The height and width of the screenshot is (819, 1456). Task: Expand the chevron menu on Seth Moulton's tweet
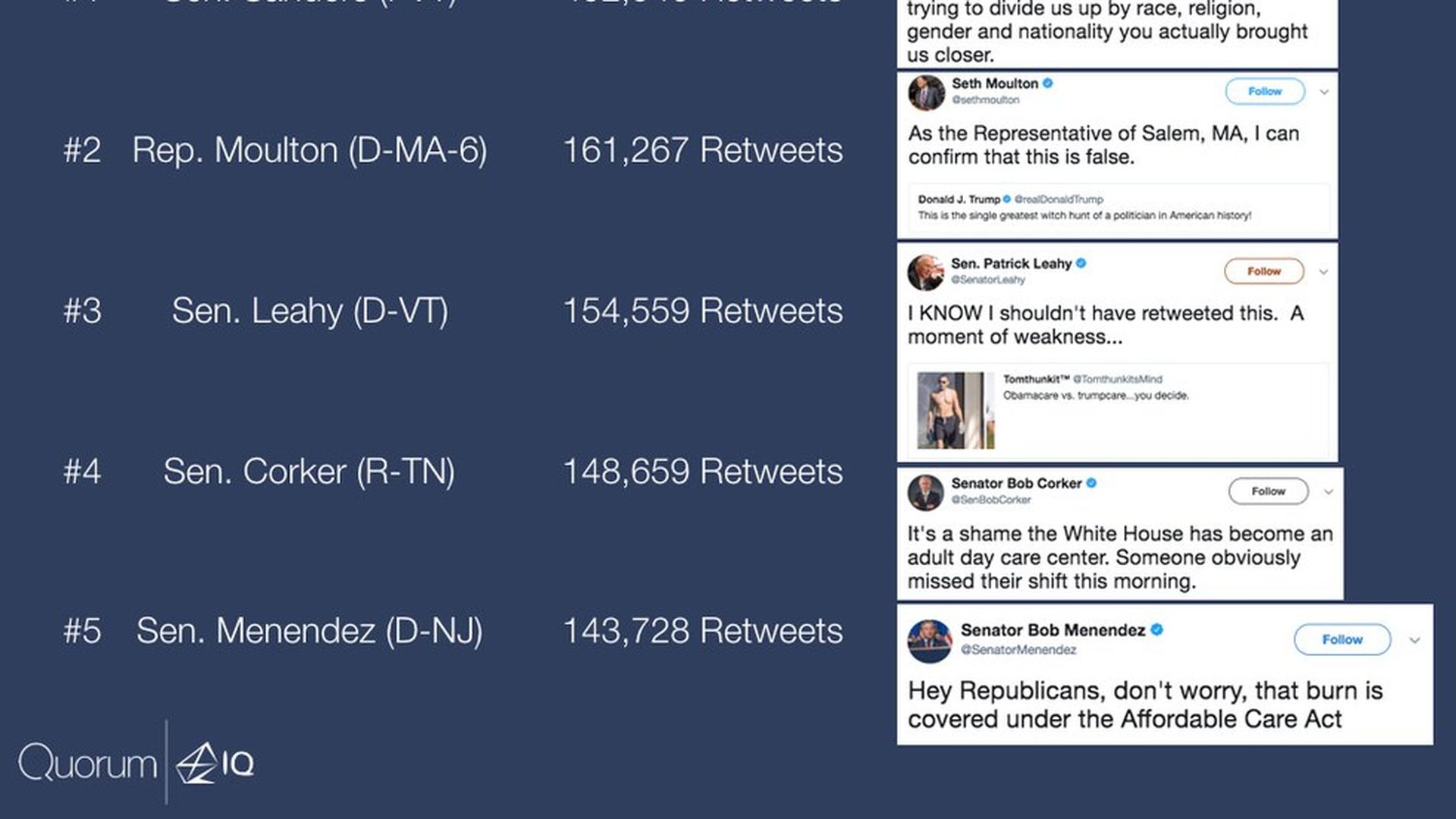pyautogui.click(x=1324, y=92)
